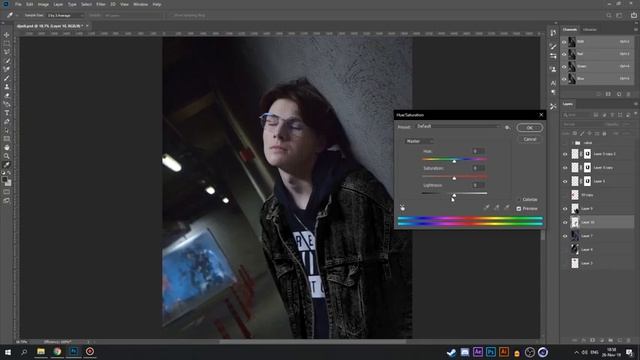Open the Master channel dropdown
This screenshot has width=640, height=360.
418,141
